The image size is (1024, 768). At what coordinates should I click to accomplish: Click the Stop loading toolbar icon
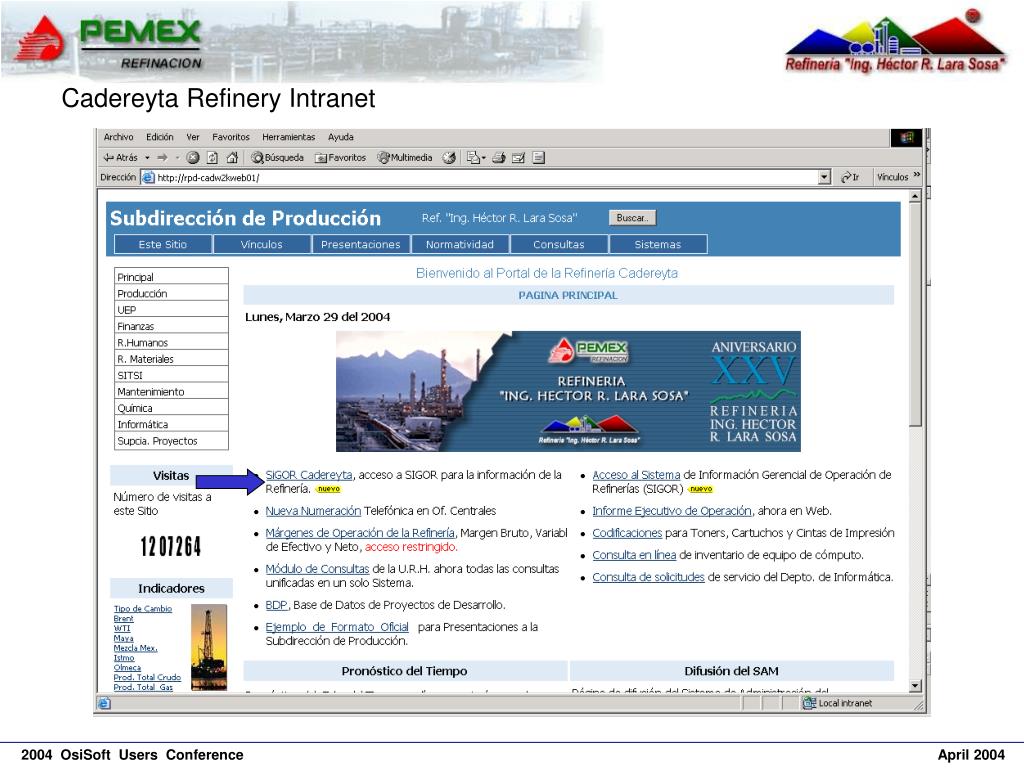(x=193, y=157)
